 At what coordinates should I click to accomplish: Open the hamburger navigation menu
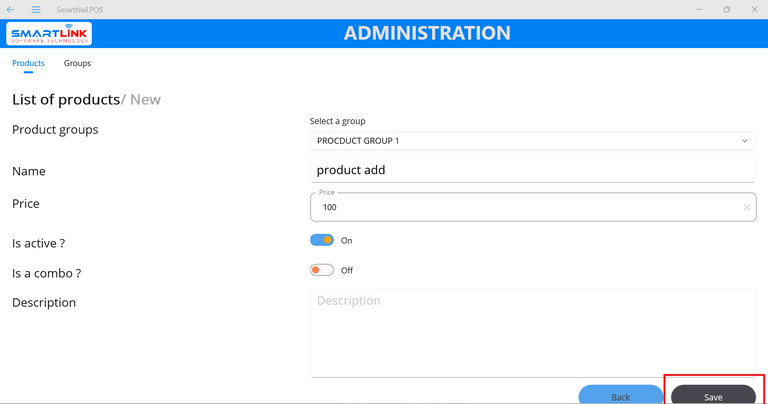(x=36, y=9)
